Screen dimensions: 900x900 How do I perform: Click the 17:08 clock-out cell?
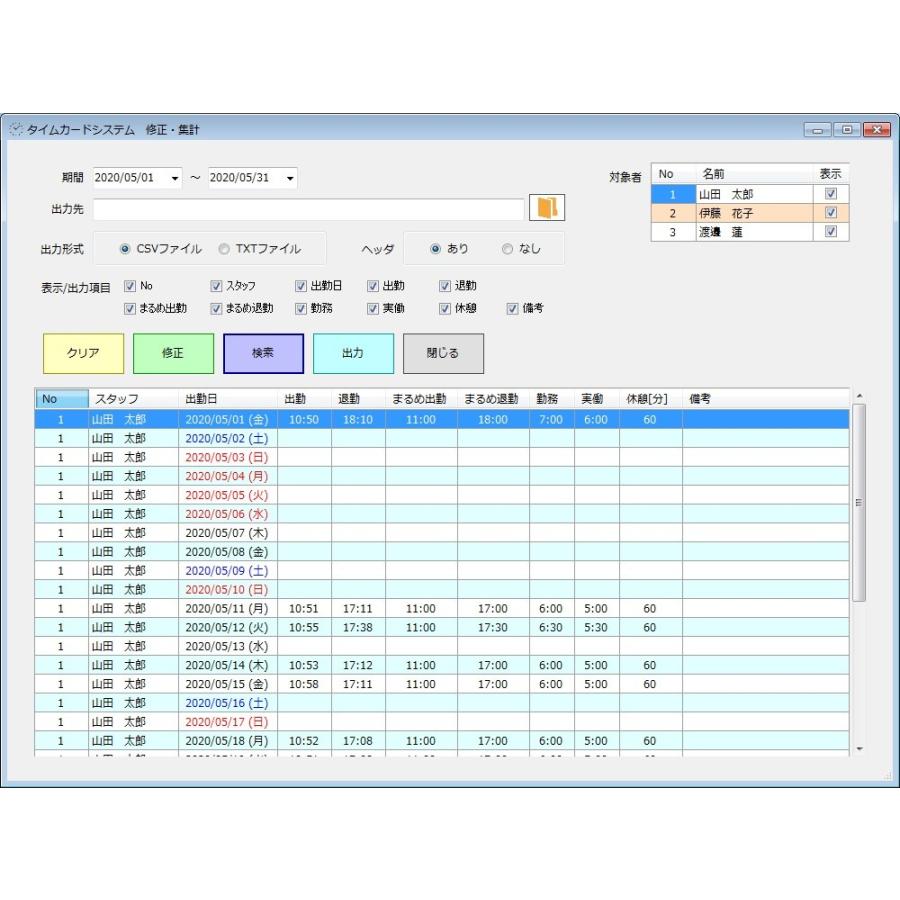pyautogui.click(x=358, y=741)
